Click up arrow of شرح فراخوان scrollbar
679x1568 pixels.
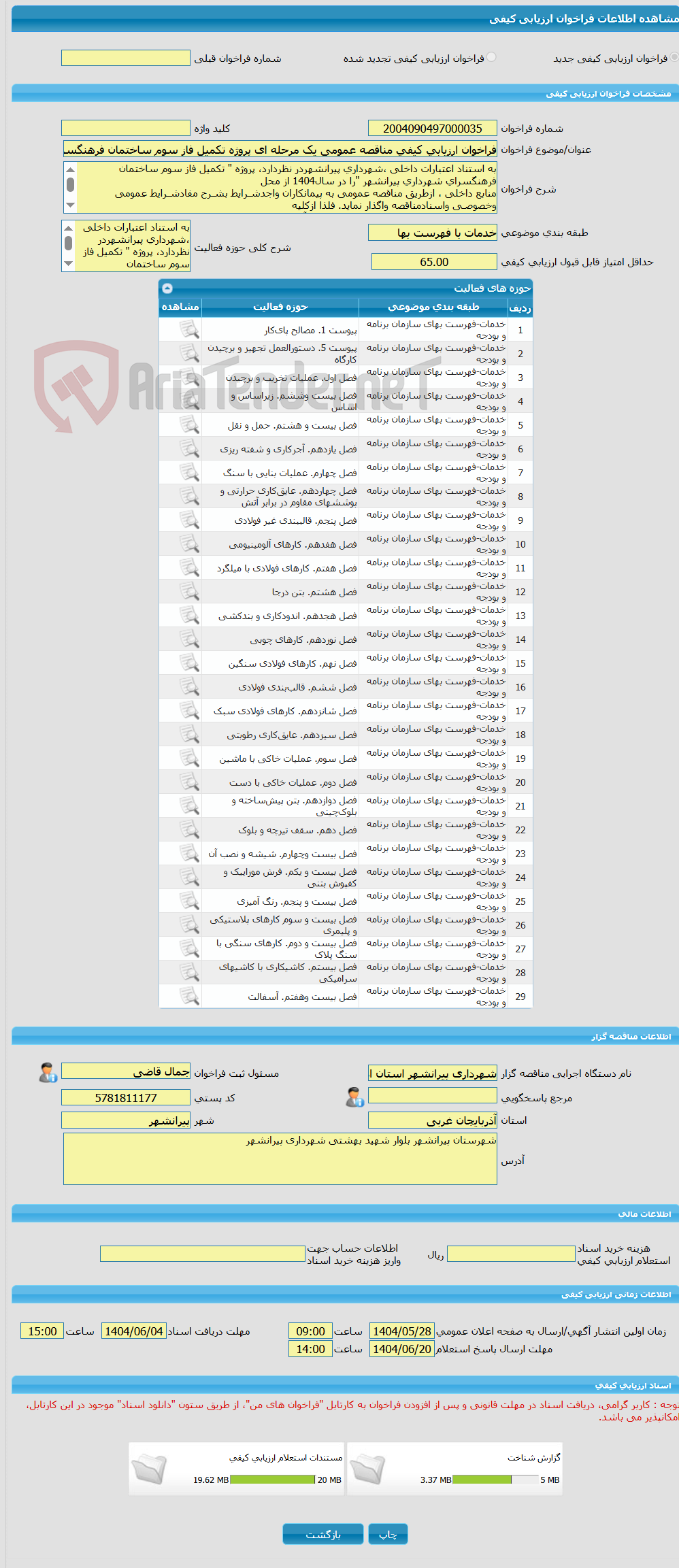(x=70, y=169)
